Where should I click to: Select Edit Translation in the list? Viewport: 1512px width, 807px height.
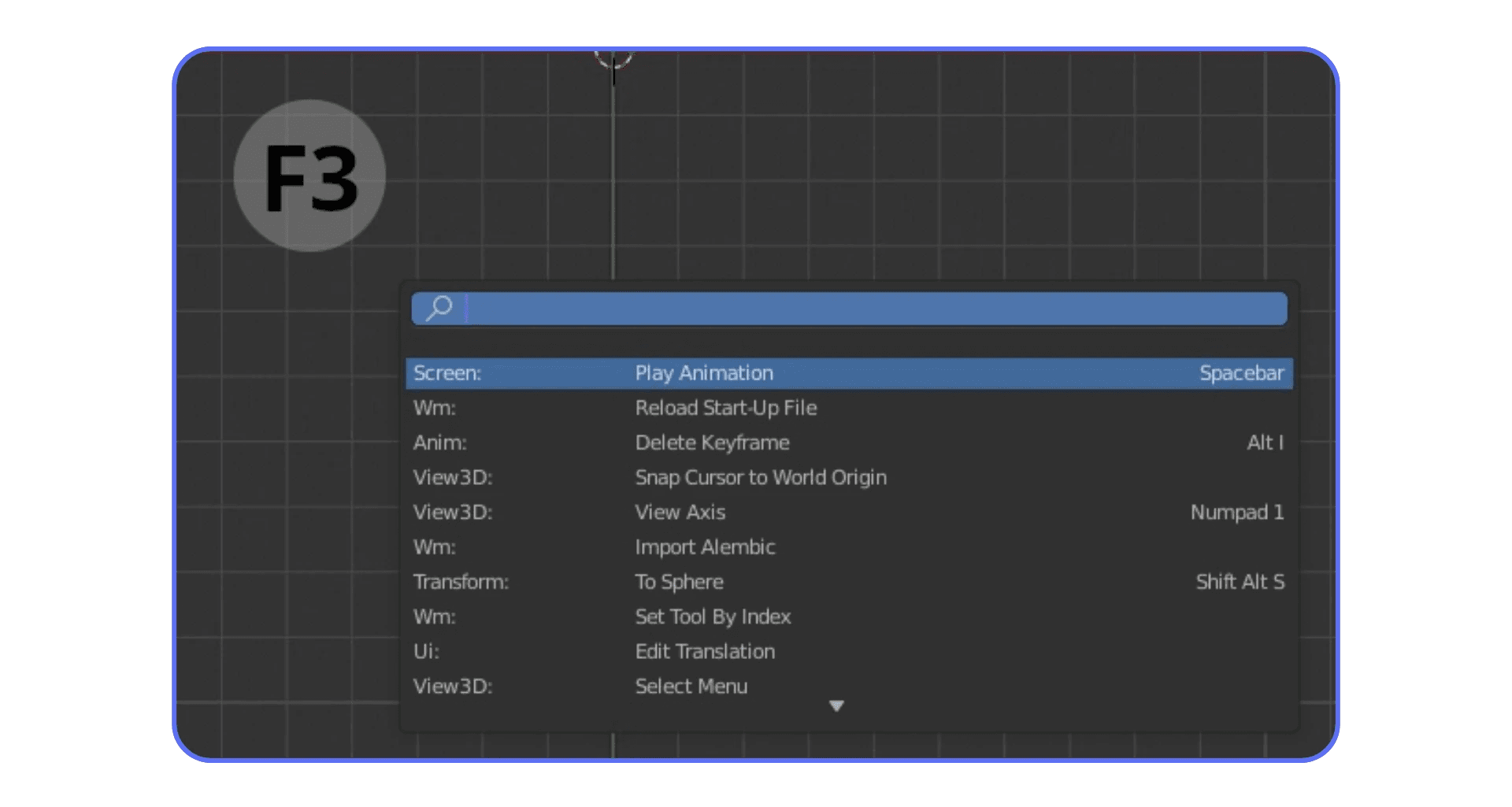coord(705,651)
